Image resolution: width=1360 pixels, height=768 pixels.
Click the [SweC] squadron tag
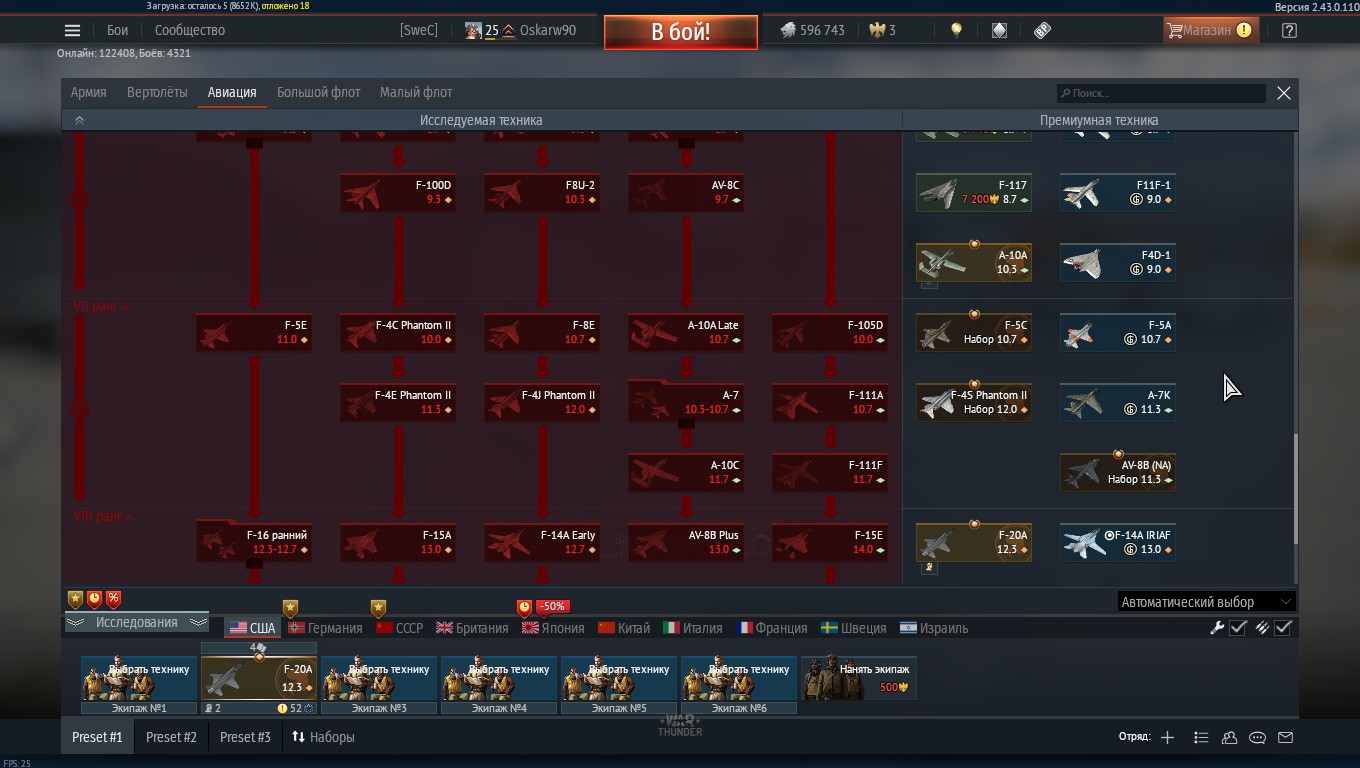[419, 30]
